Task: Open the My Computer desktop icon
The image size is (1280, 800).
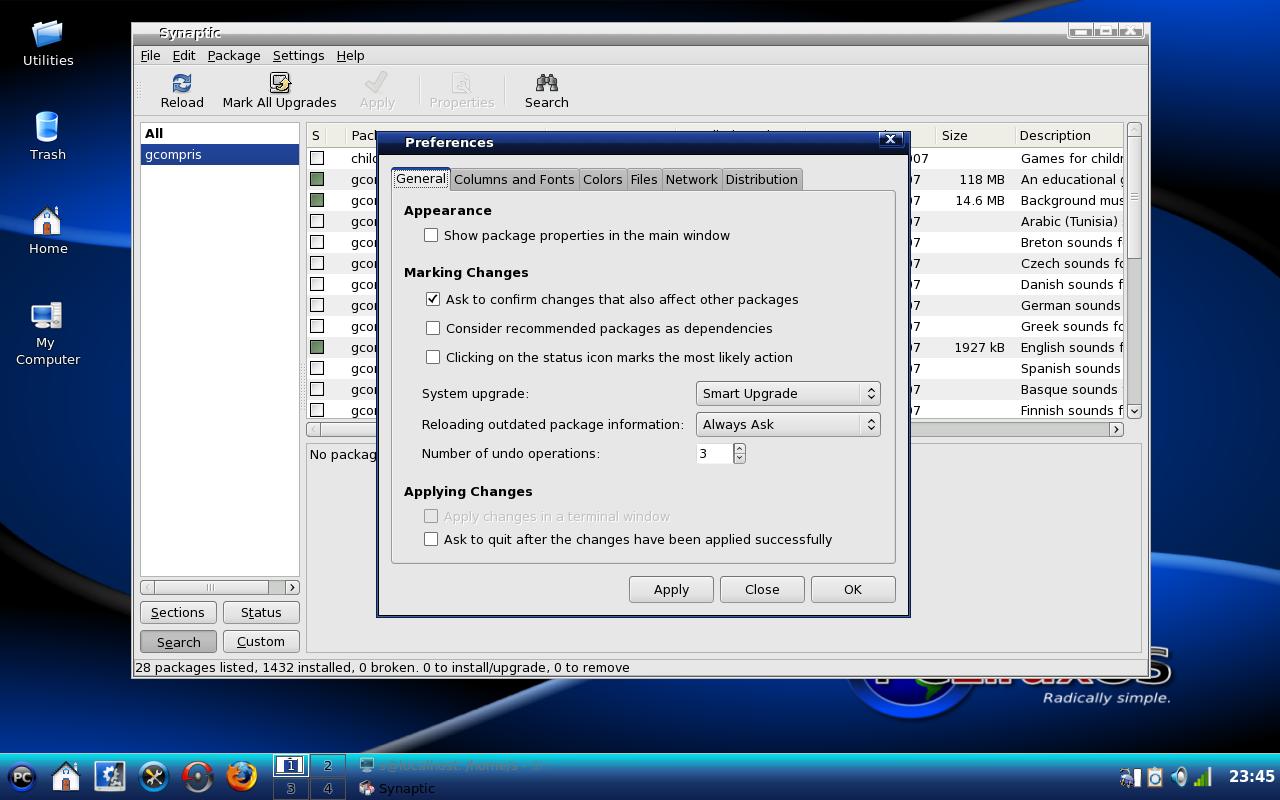Action: pyautogui.click(x=47, y=316)
